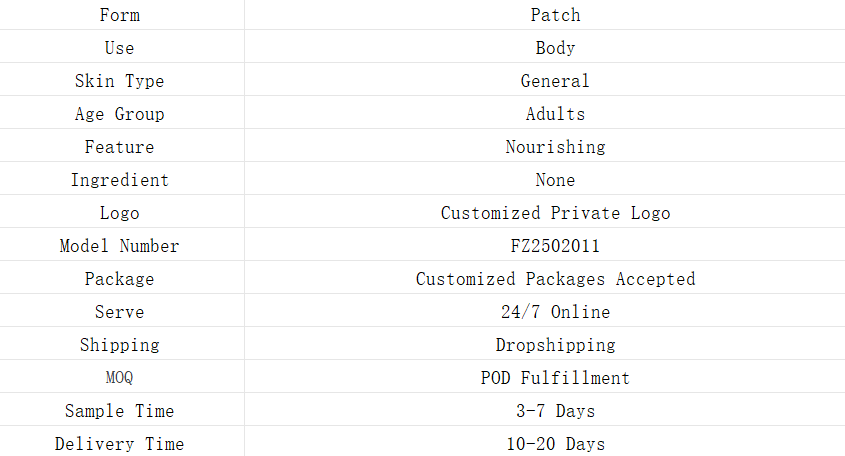Click the MOQ label cell

tap(120, 378)
